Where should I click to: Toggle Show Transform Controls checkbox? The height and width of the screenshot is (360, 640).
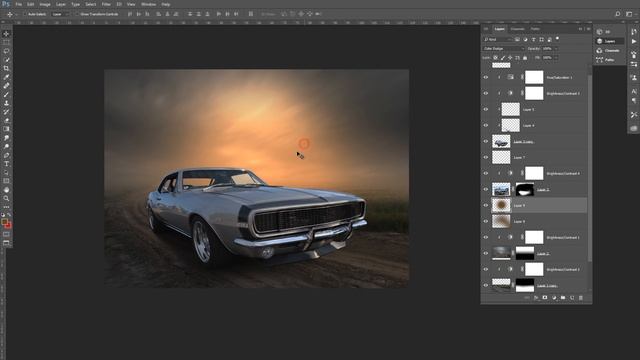(x=77, y=14)
